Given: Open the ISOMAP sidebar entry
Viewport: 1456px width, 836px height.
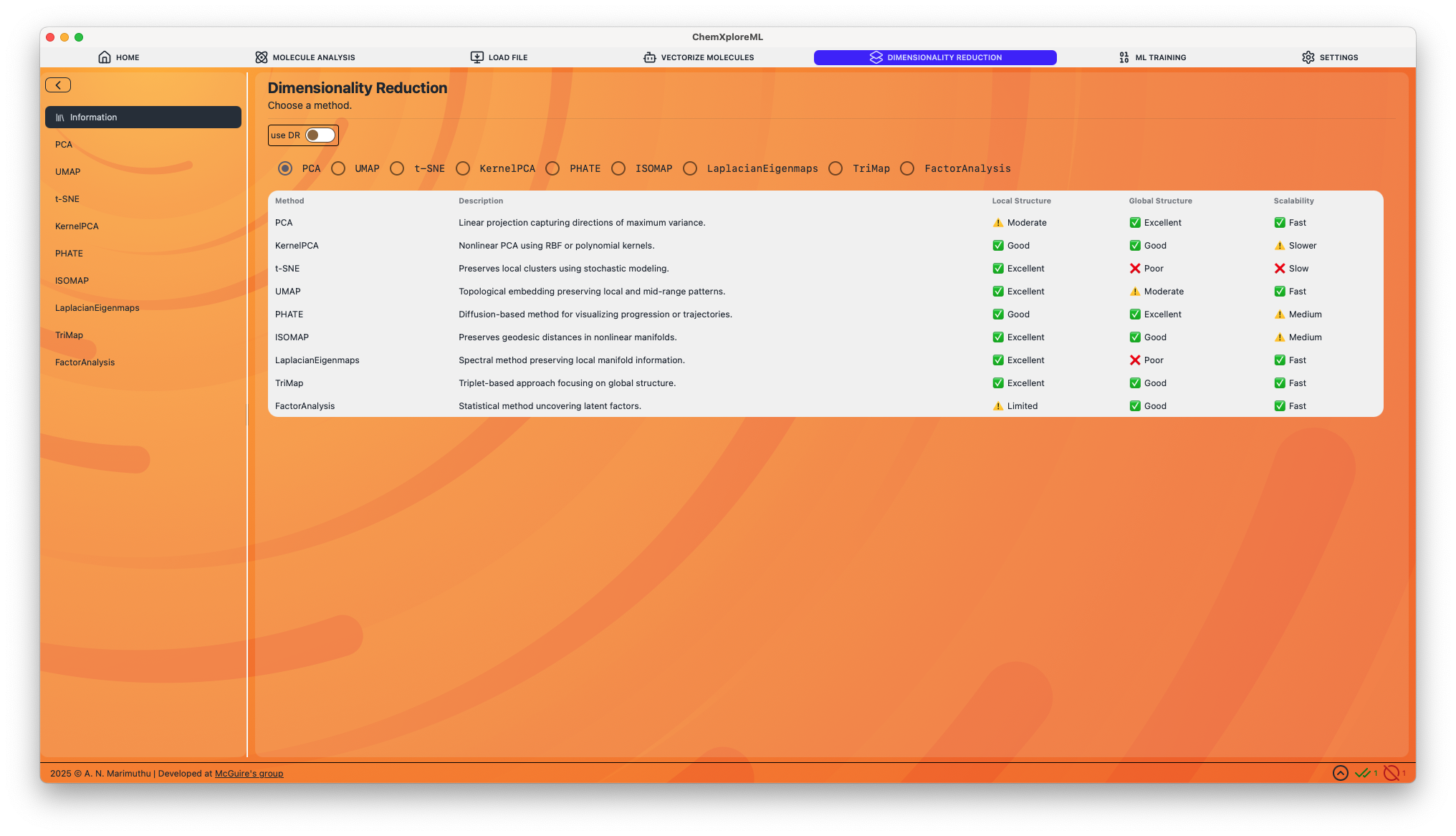Looking at the screenshot, I should pos(143,281).
